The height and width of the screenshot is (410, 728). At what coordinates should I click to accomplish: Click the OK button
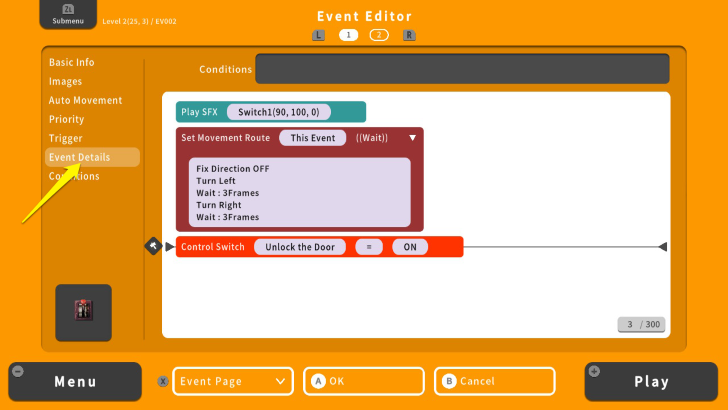pos(364,381)
